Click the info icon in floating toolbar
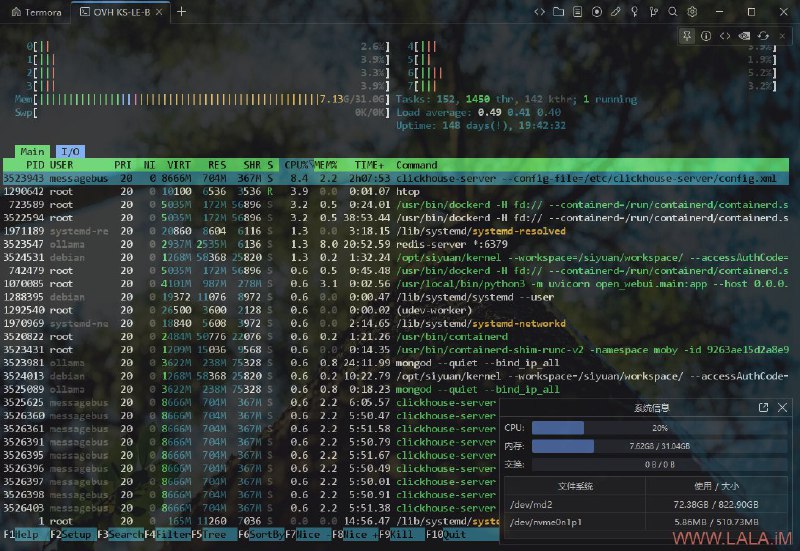Image resolution: width=800 pixels, height=551 pixels. click(706, 36)
